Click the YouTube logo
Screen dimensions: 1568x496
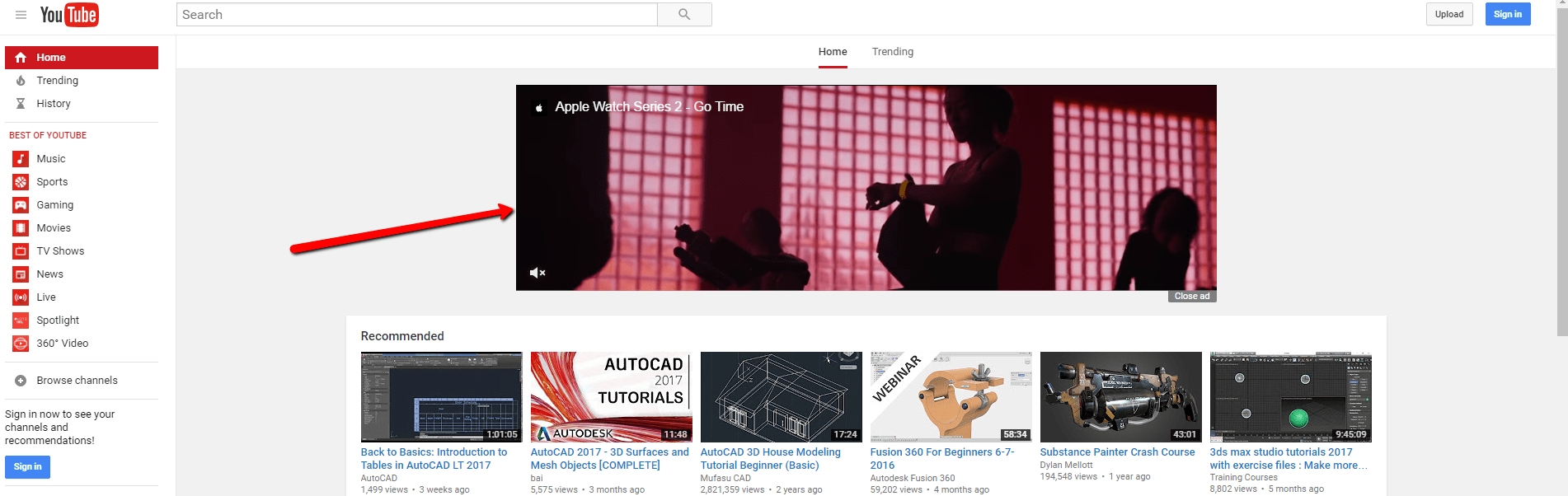[x=69, y=15]
